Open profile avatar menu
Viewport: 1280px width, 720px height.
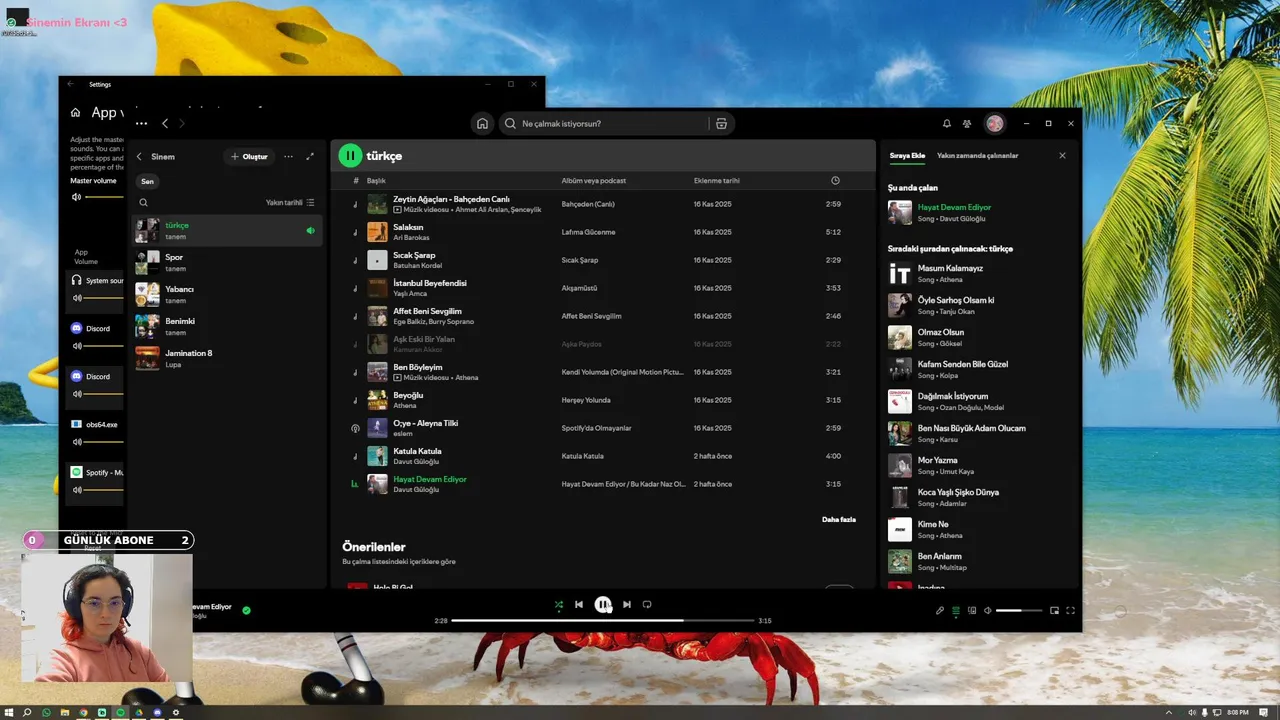pos(995,124)
